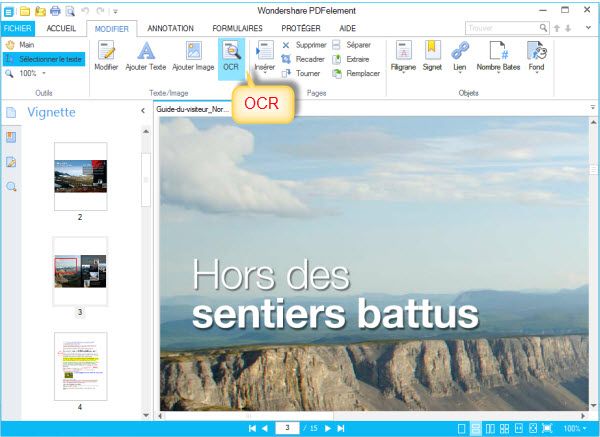Open document tab list dropdown at right
The image size is (600, 437).
click(x=593, y=108)
